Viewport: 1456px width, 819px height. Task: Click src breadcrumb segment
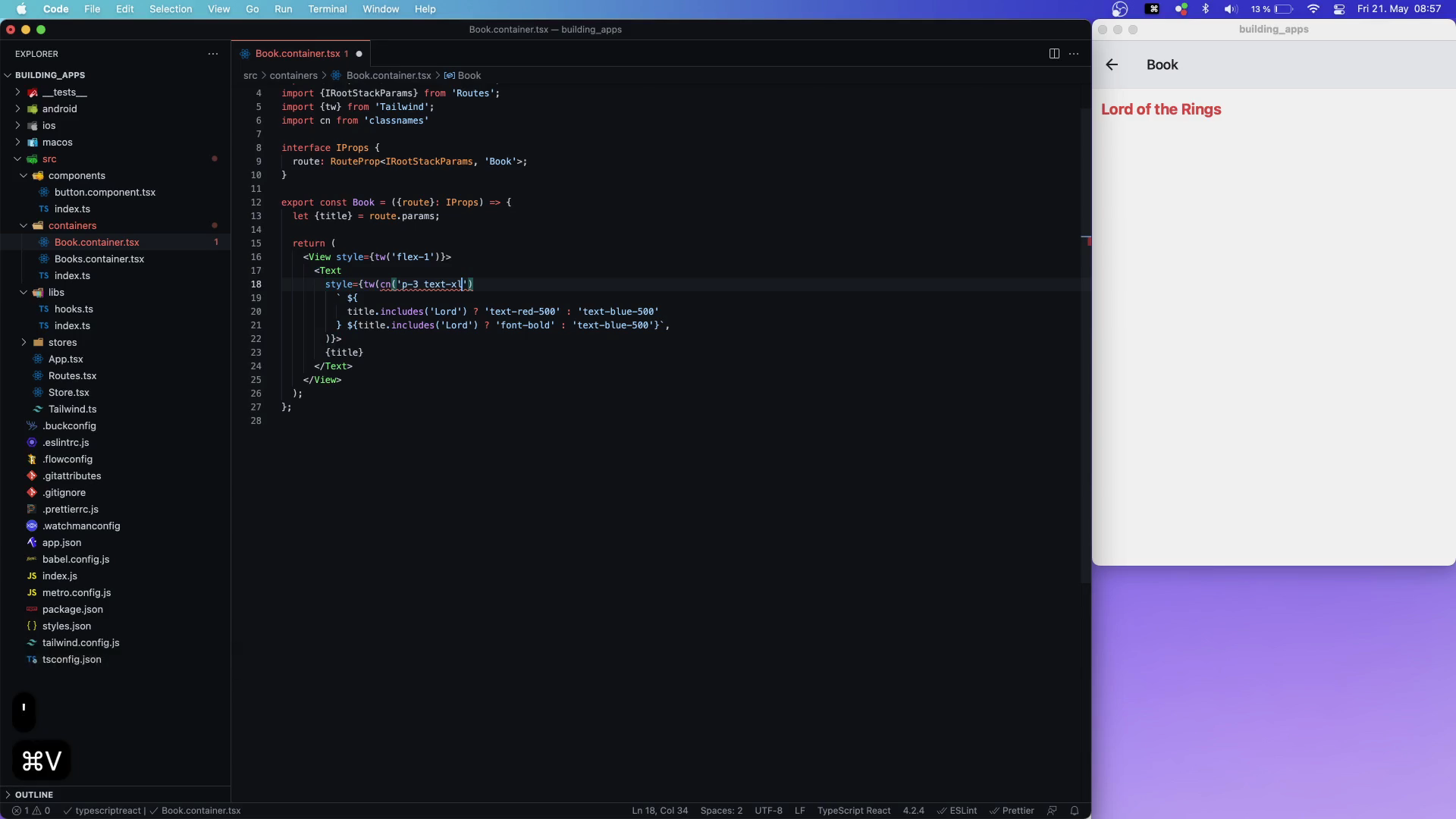(250, 76)
